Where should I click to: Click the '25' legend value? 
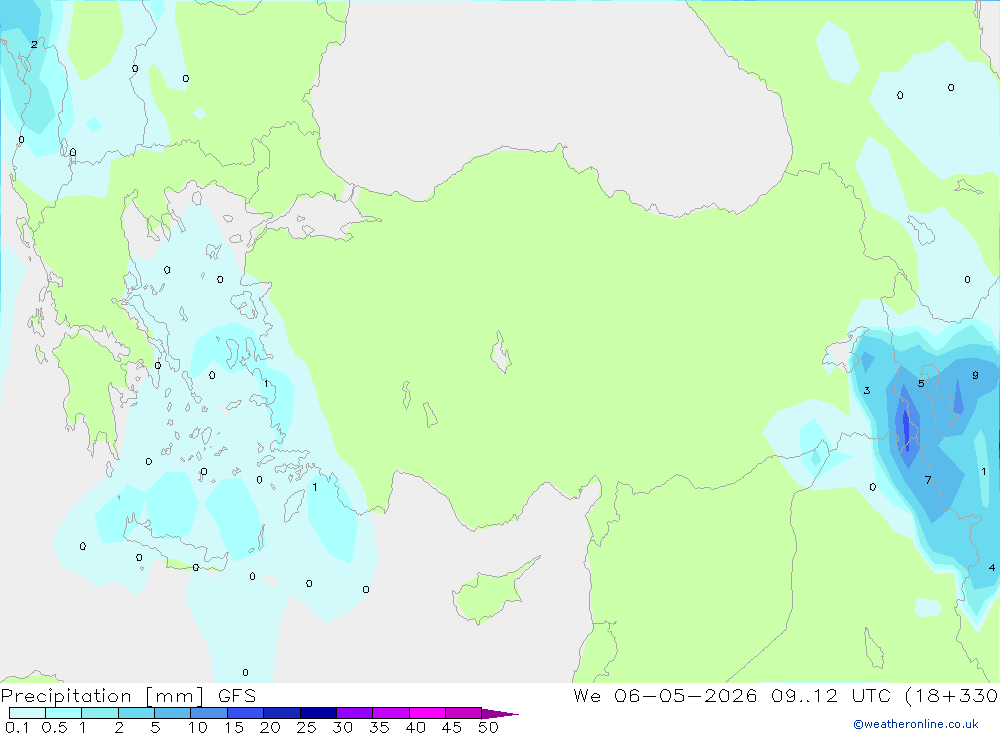click(306, 727)
